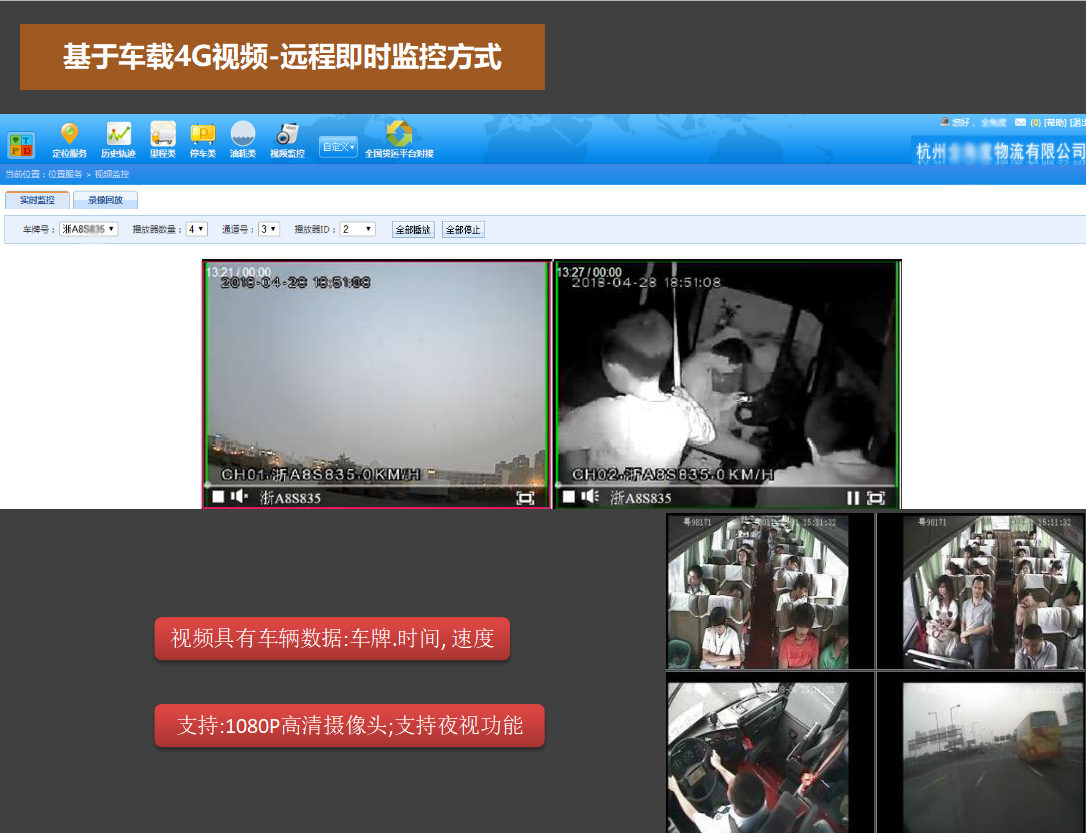This screenshot has width=1086, height=833.
Task: Switch to the 录像回放 playback tab
Action: click(105, 200)
